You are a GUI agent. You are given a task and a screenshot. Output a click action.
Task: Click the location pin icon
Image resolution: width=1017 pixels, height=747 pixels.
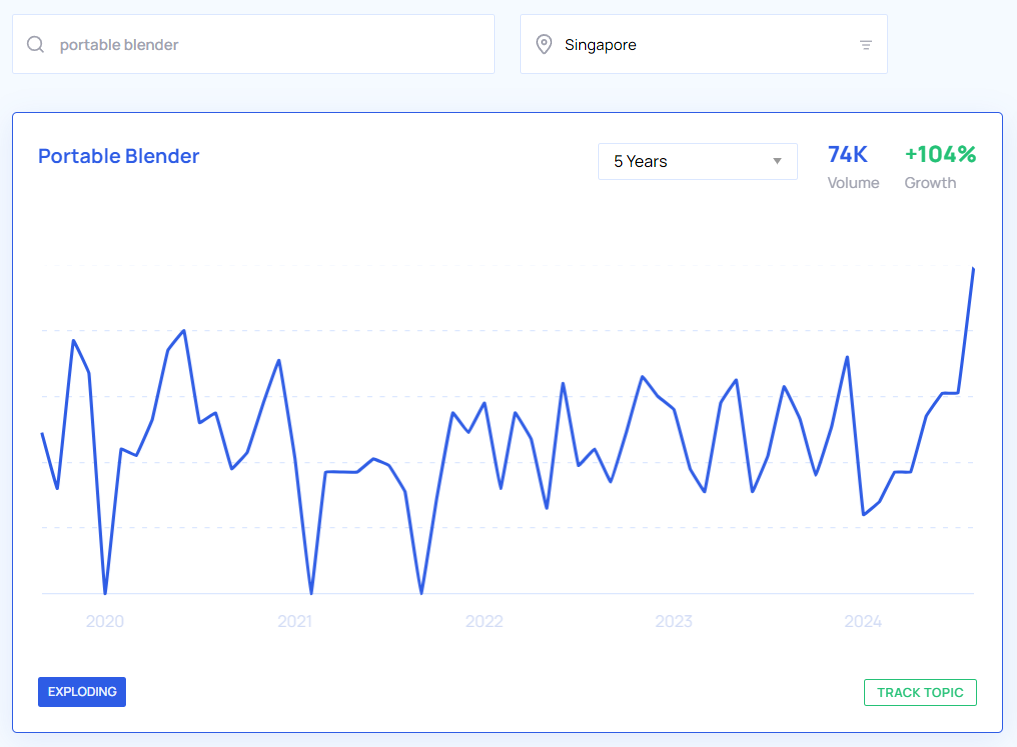click(544, 44)
